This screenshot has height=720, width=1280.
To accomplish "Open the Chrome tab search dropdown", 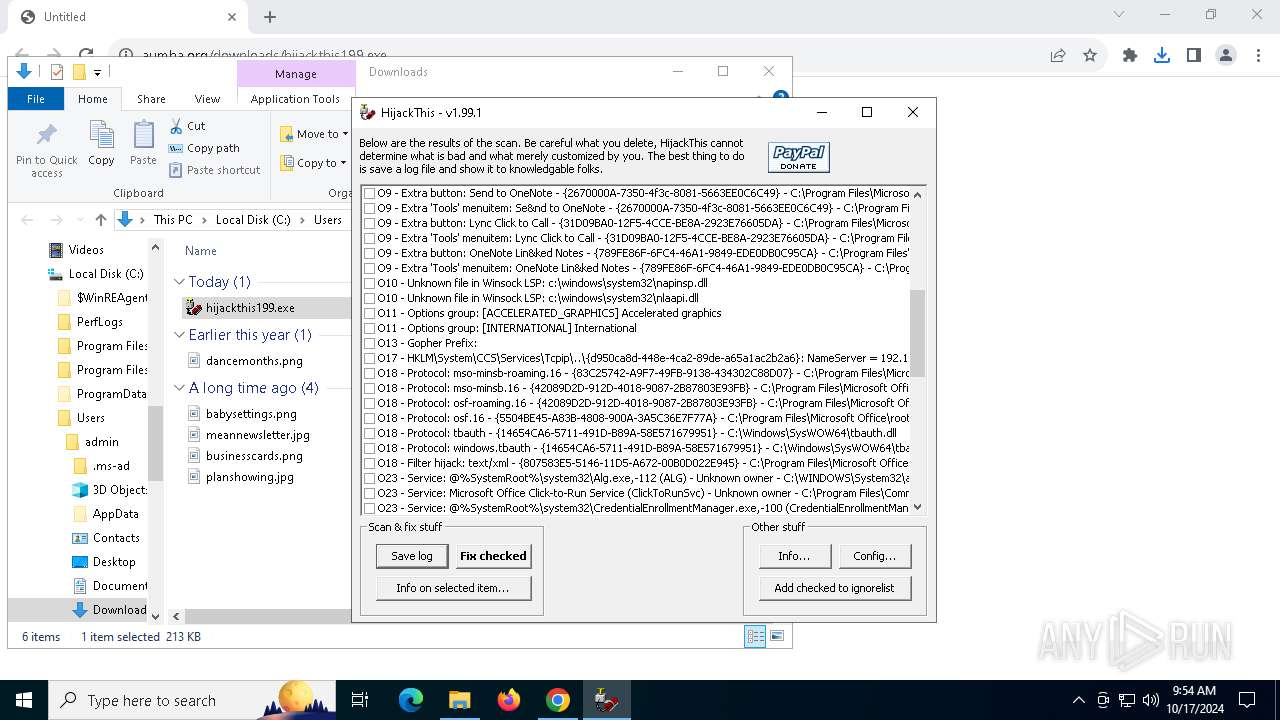I will coord(1119,15).
